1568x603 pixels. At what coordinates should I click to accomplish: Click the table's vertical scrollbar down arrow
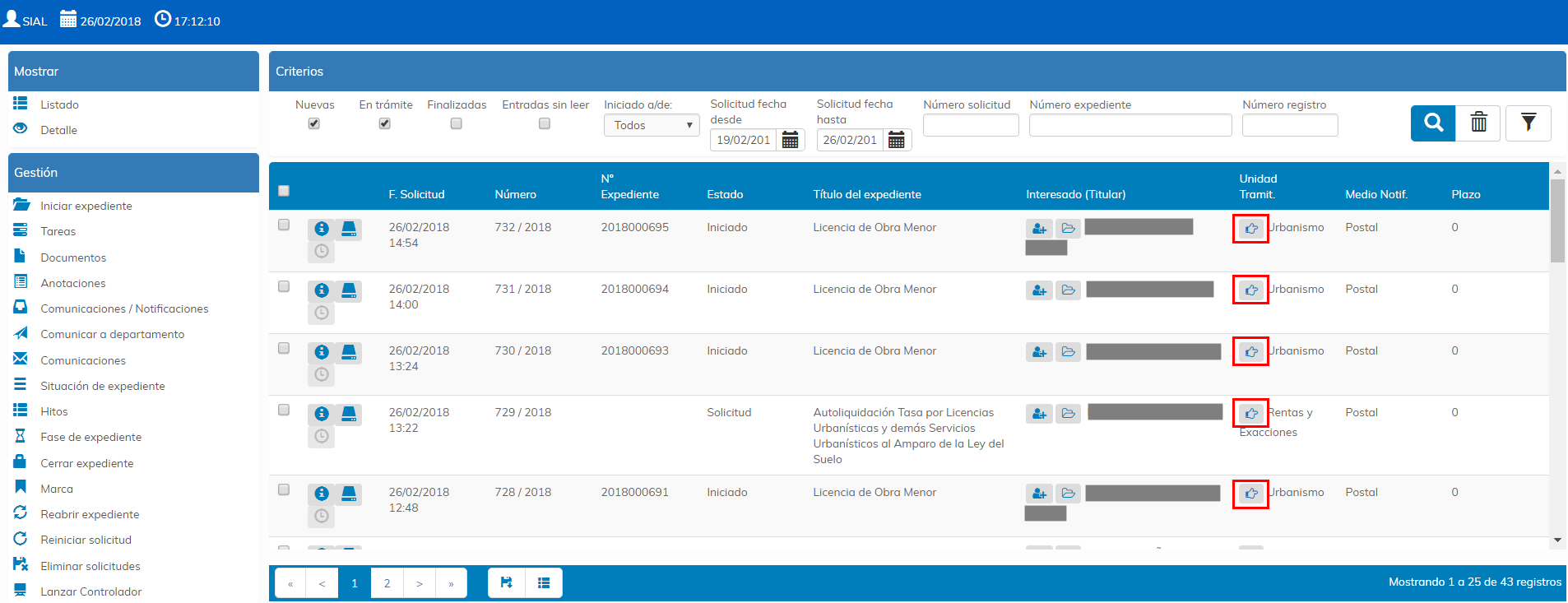tap(1556, 540)
